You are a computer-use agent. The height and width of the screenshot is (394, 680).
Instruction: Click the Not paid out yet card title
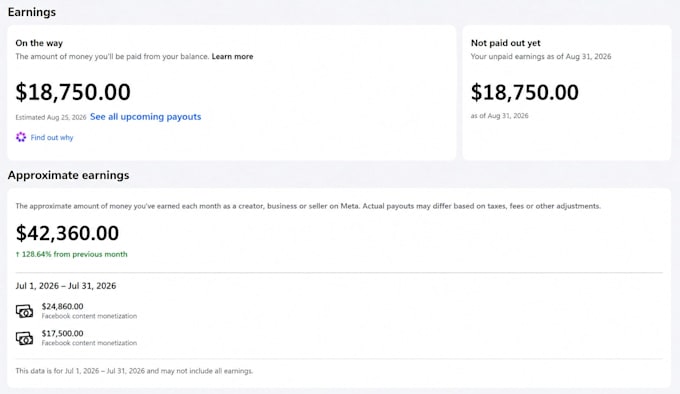506,43
